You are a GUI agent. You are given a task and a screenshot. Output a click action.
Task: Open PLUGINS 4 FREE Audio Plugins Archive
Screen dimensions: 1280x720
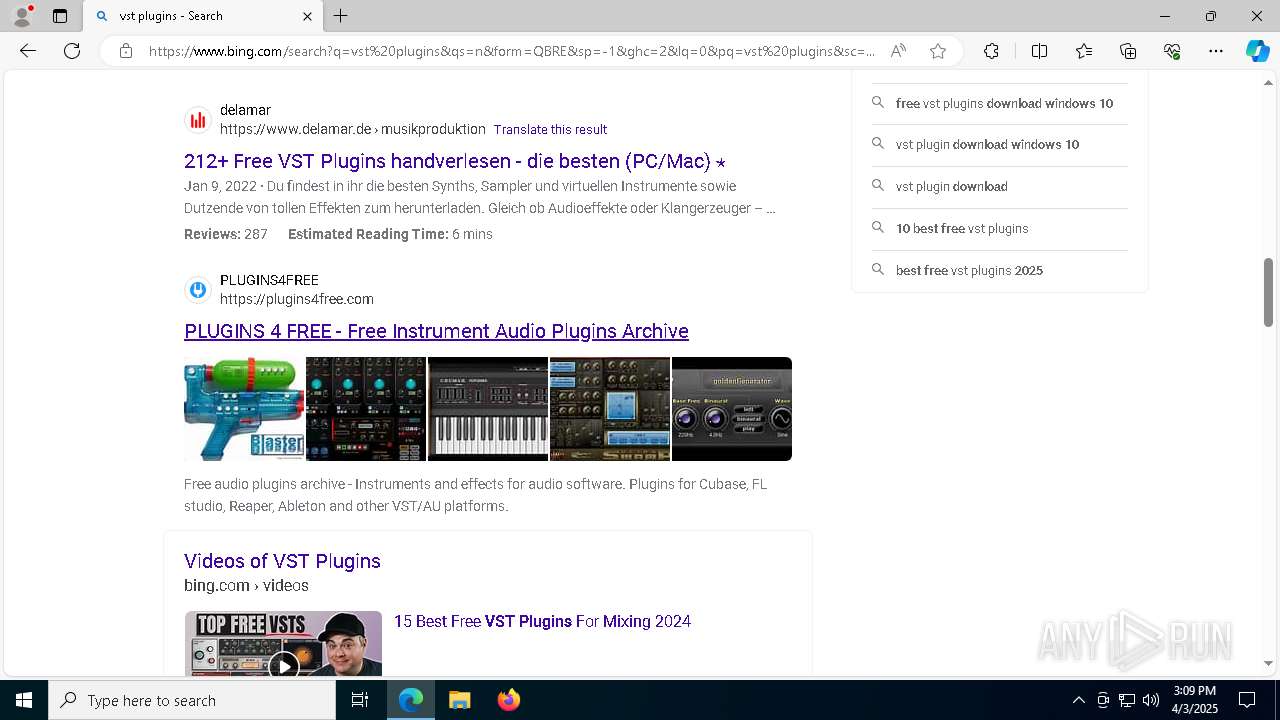(436, 331)
